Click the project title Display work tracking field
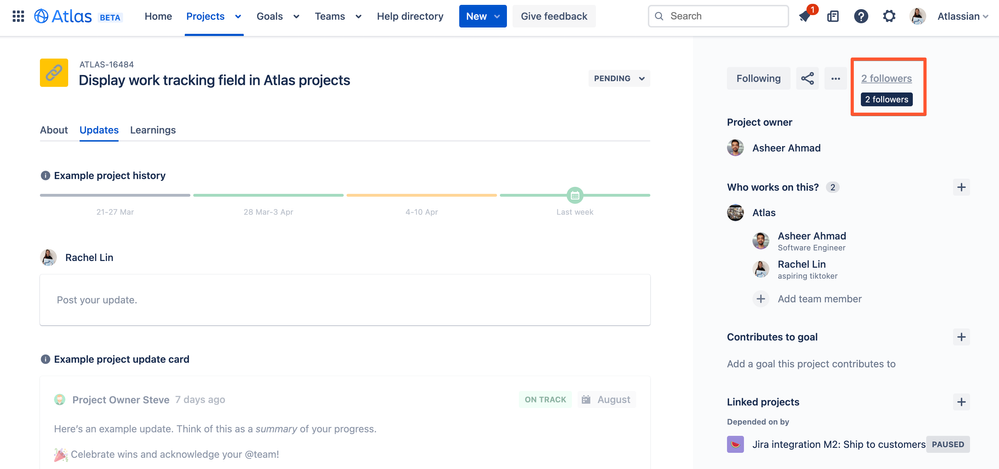999x469 pixels. point(214,80)
